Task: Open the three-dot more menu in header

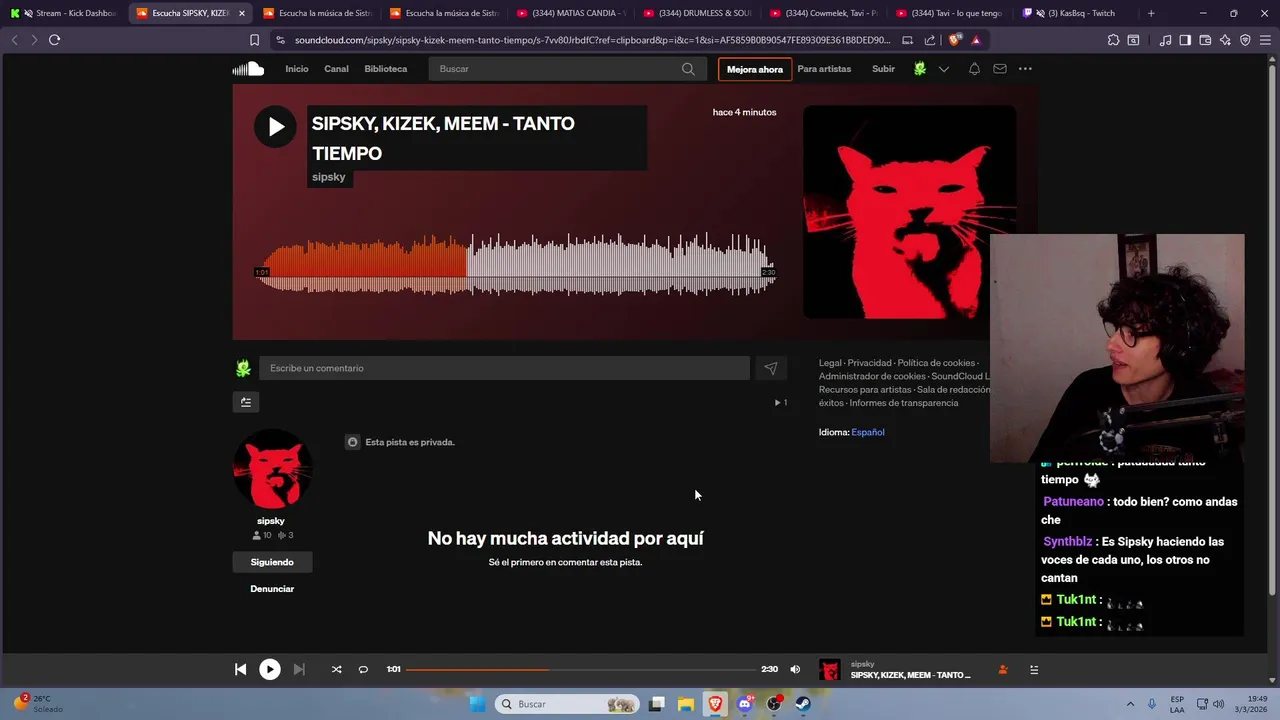Action: [1025, 69]
